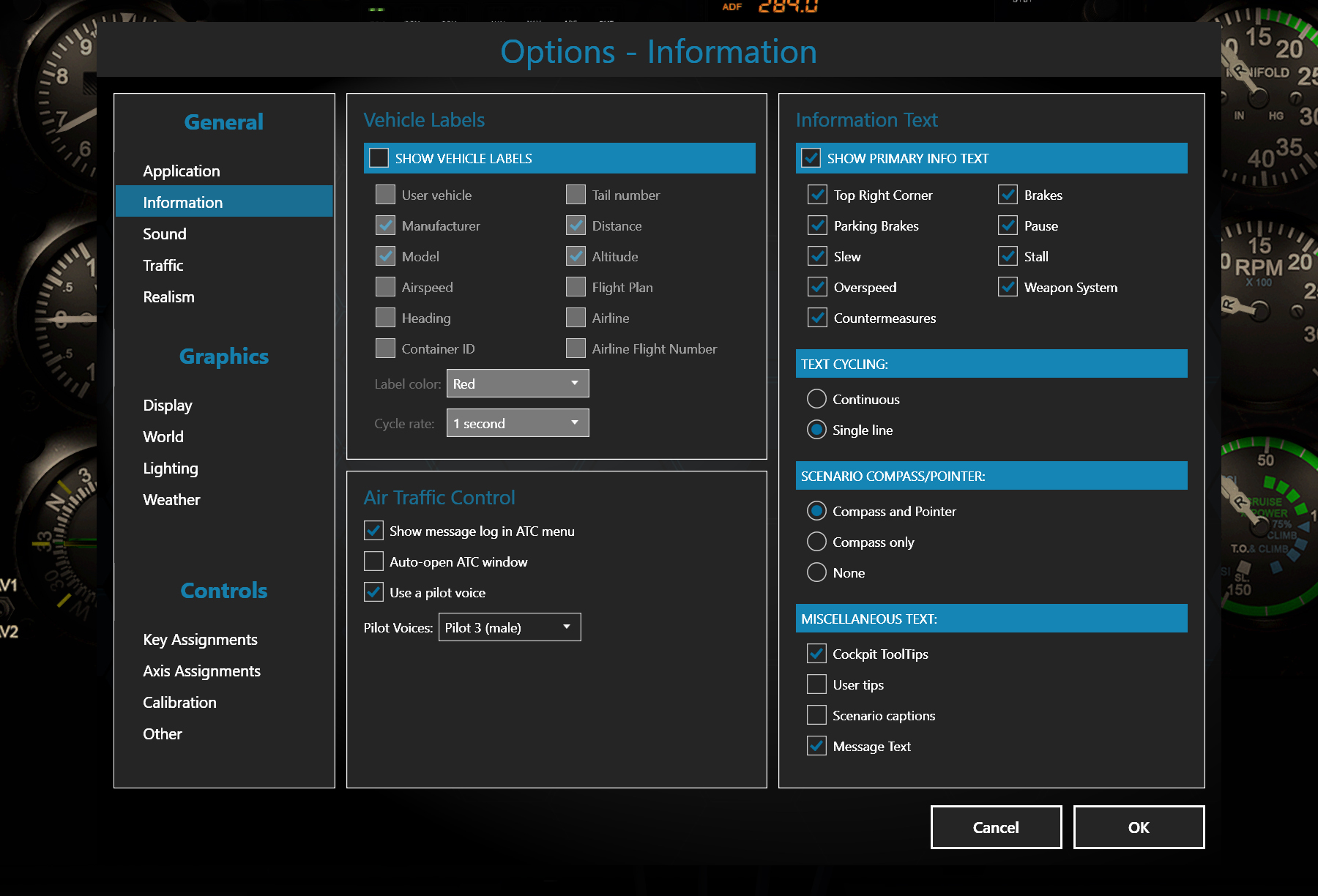Select None for scenario compass
Screen dimensions: 1318x896
pos(816,572)
